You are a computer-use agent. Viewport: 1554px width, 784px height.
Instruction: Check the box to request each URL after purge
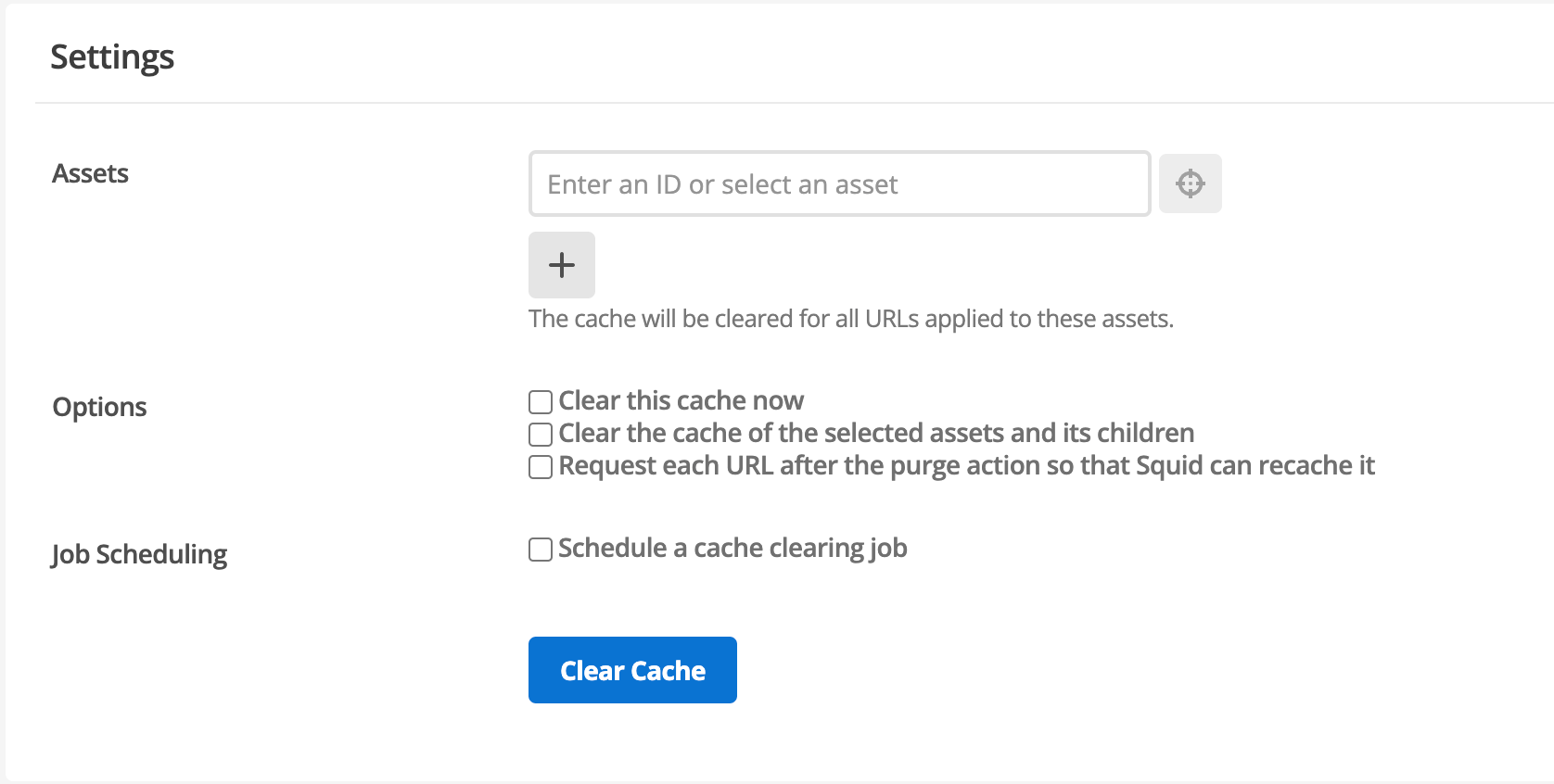coord(541,466)
